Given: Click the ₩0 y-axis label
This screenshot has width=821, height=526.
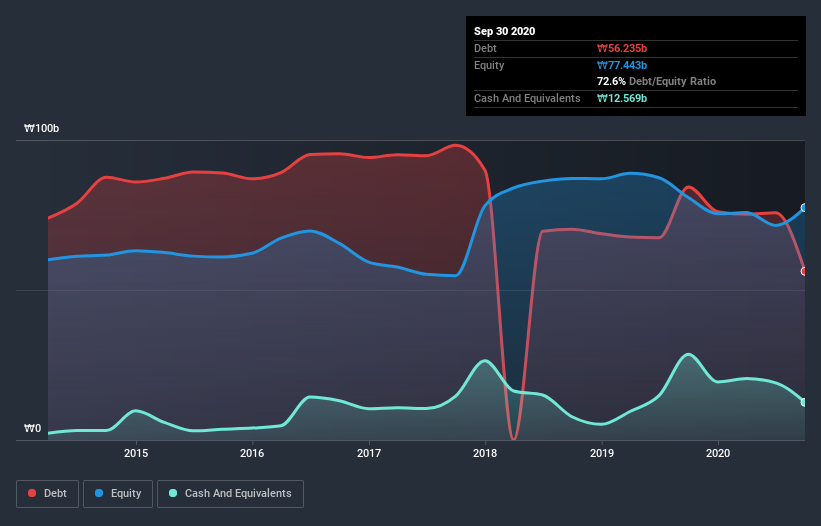Looking at the screenshot, I should (32, 428).
